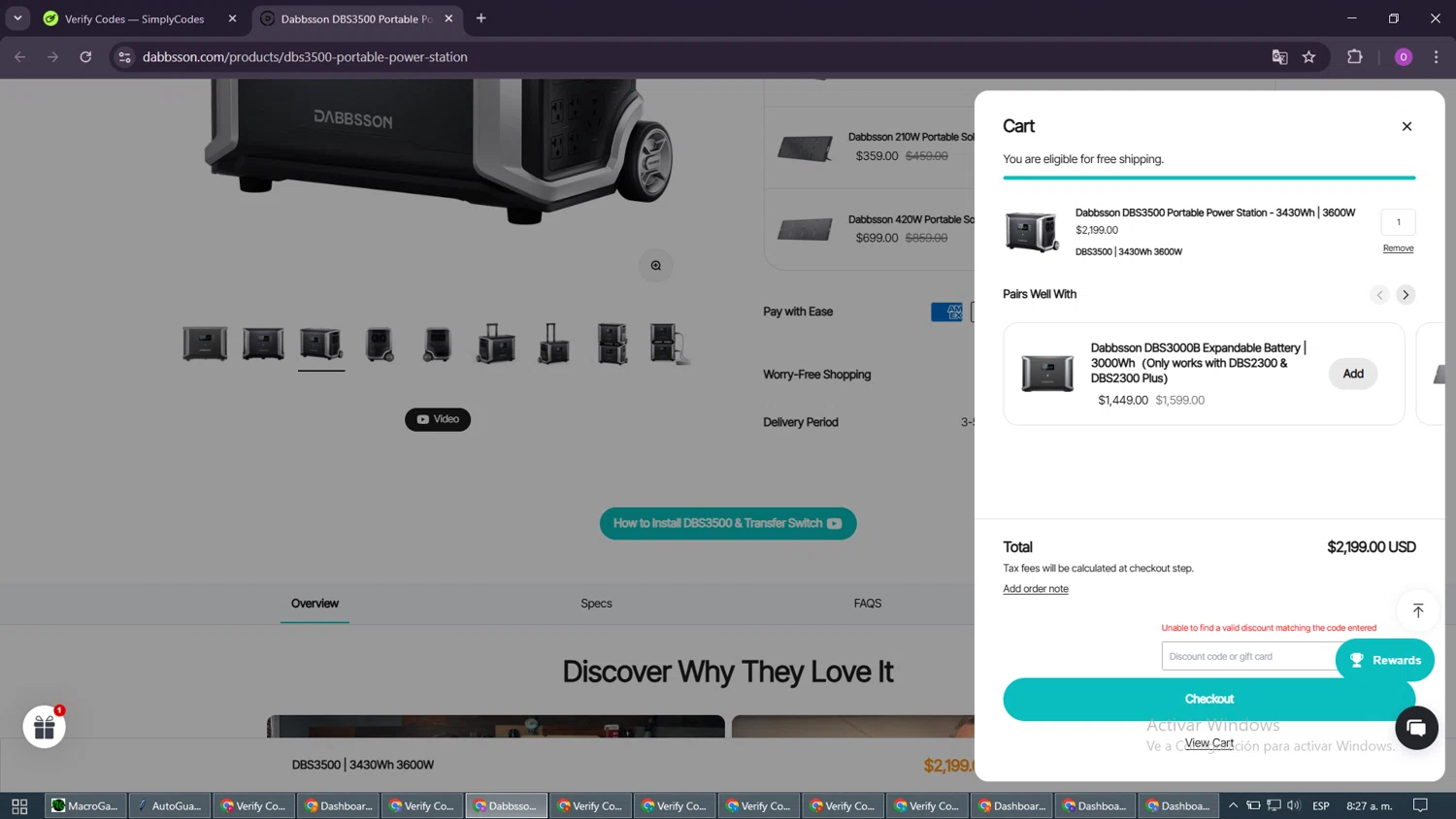The width and height of the screenshot is (1456, 819).
Task: Open the taskbar clock showing 8:27 a. m.
Action: (x=1369, y=806)
